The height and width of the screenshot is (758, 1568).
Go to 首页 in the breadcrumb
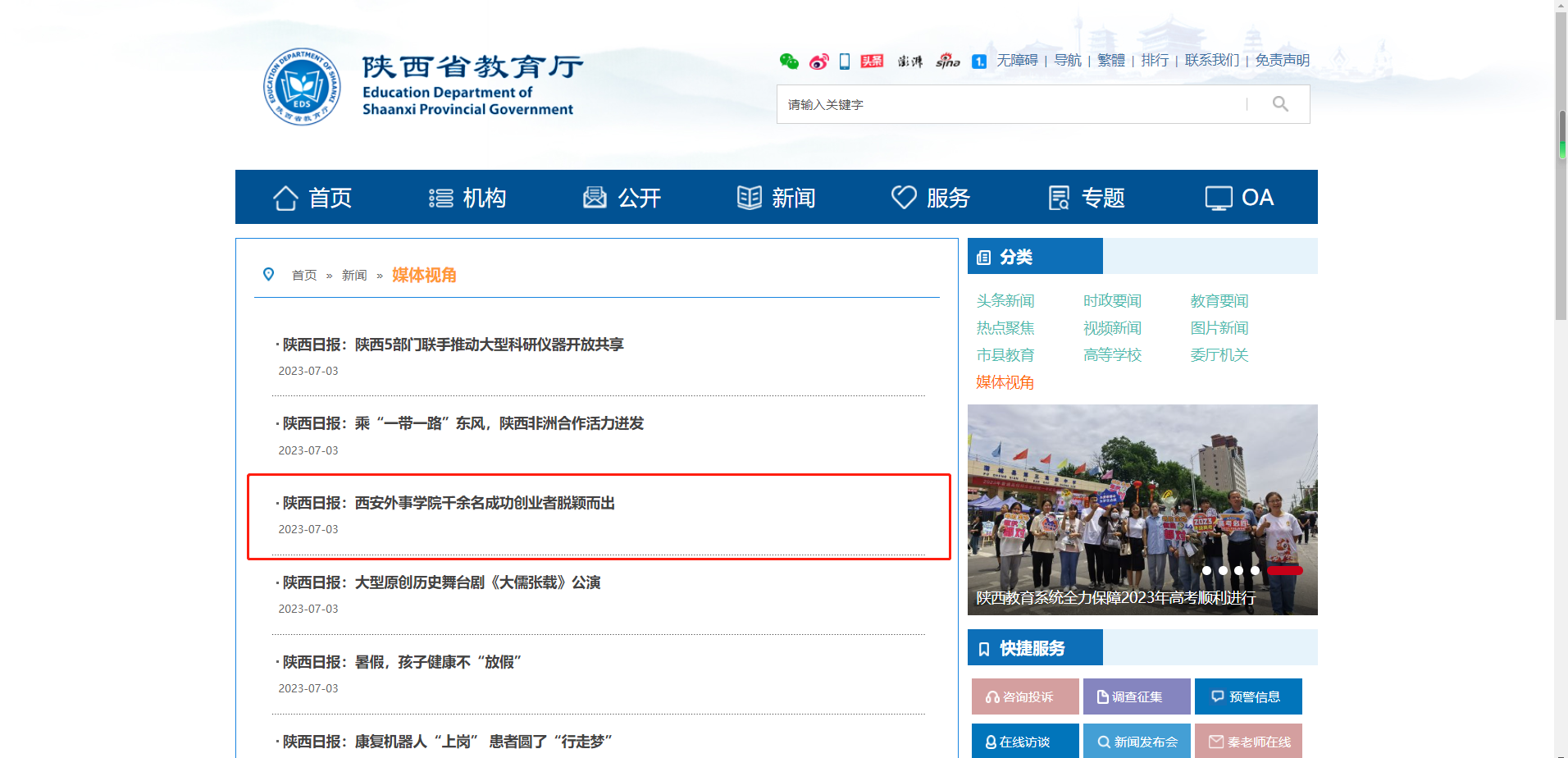(304, 276)
